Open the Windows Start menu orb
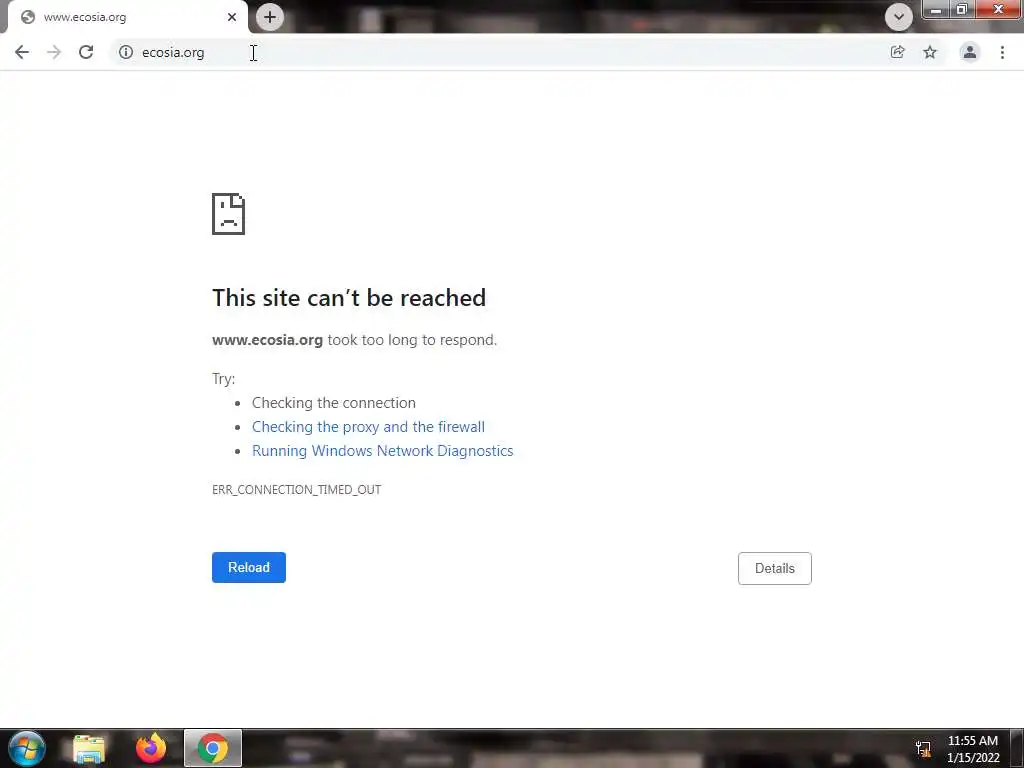 tap(27, 748)
